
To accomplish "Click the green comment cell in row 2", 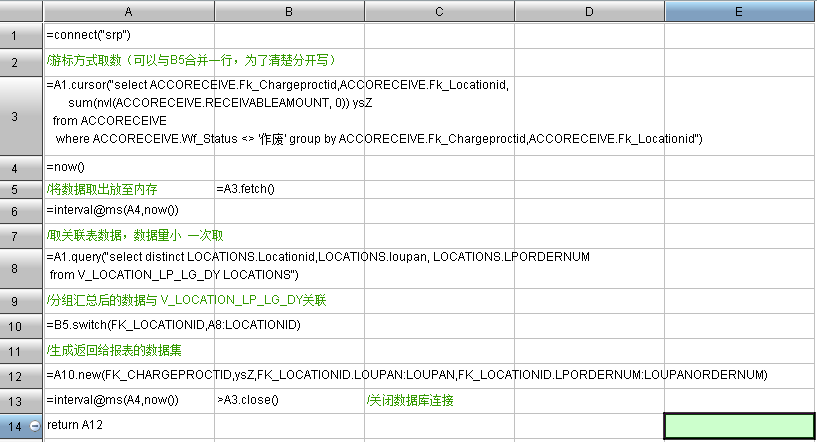I will pos(129,62).
